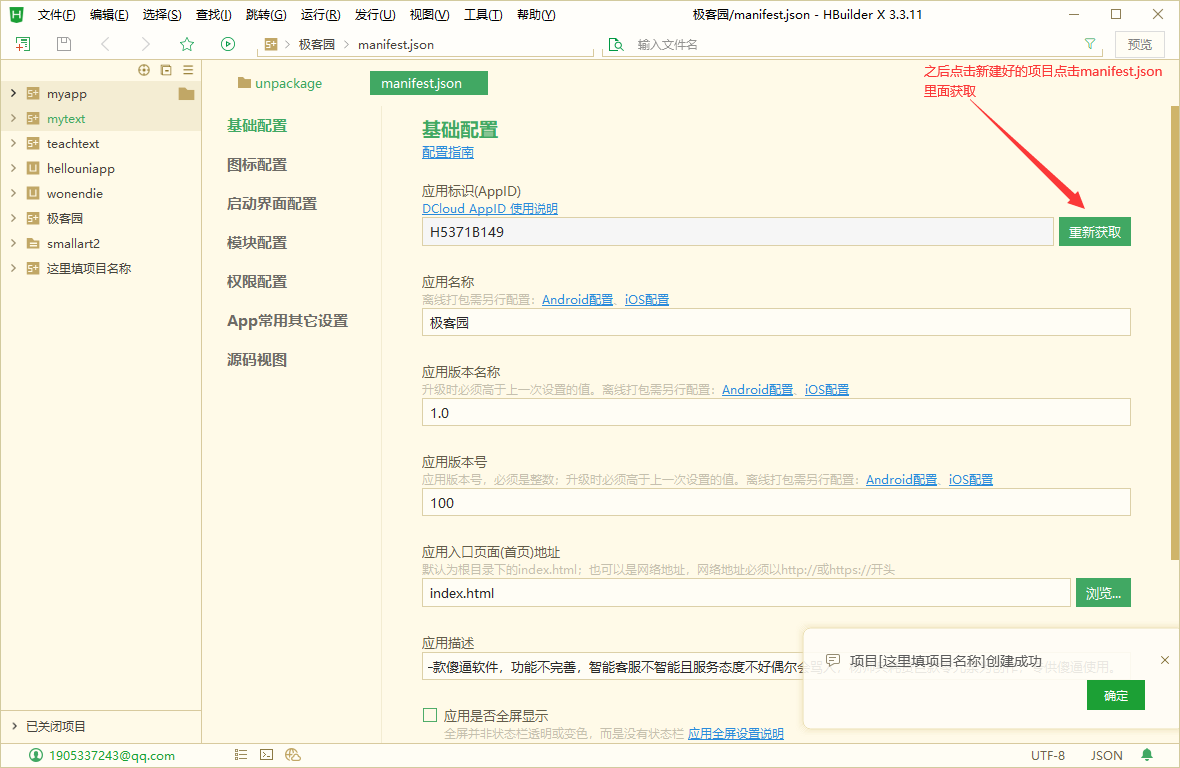Click the run play icon in toolbar
The width and height of the screenshot is (1180, 768).
click(x=228, y=44)
